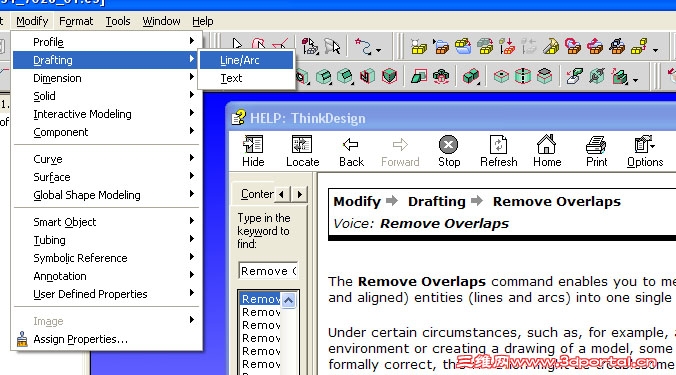This screenshot has height=375, width=676.
Task: Click the green stepped solid icon with red arrow
Action: [x=620, y=77]
